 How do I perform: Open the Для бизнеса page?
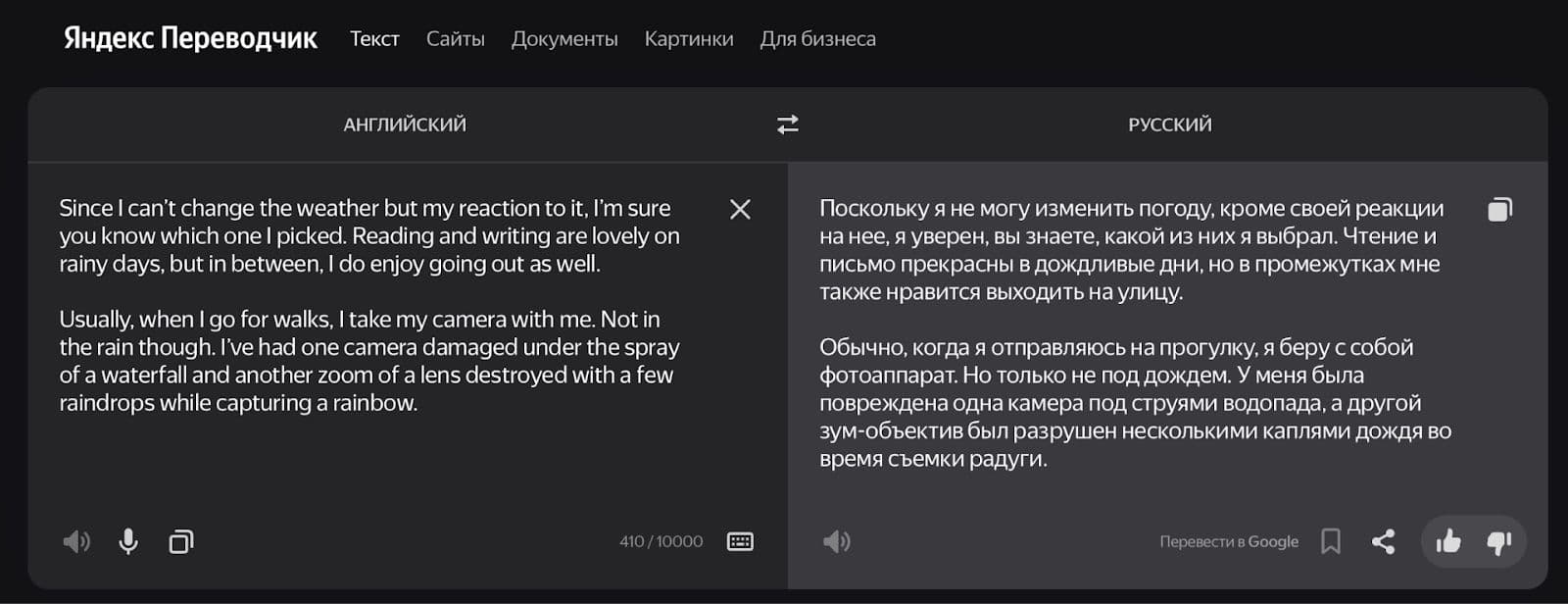click(817, 39)
